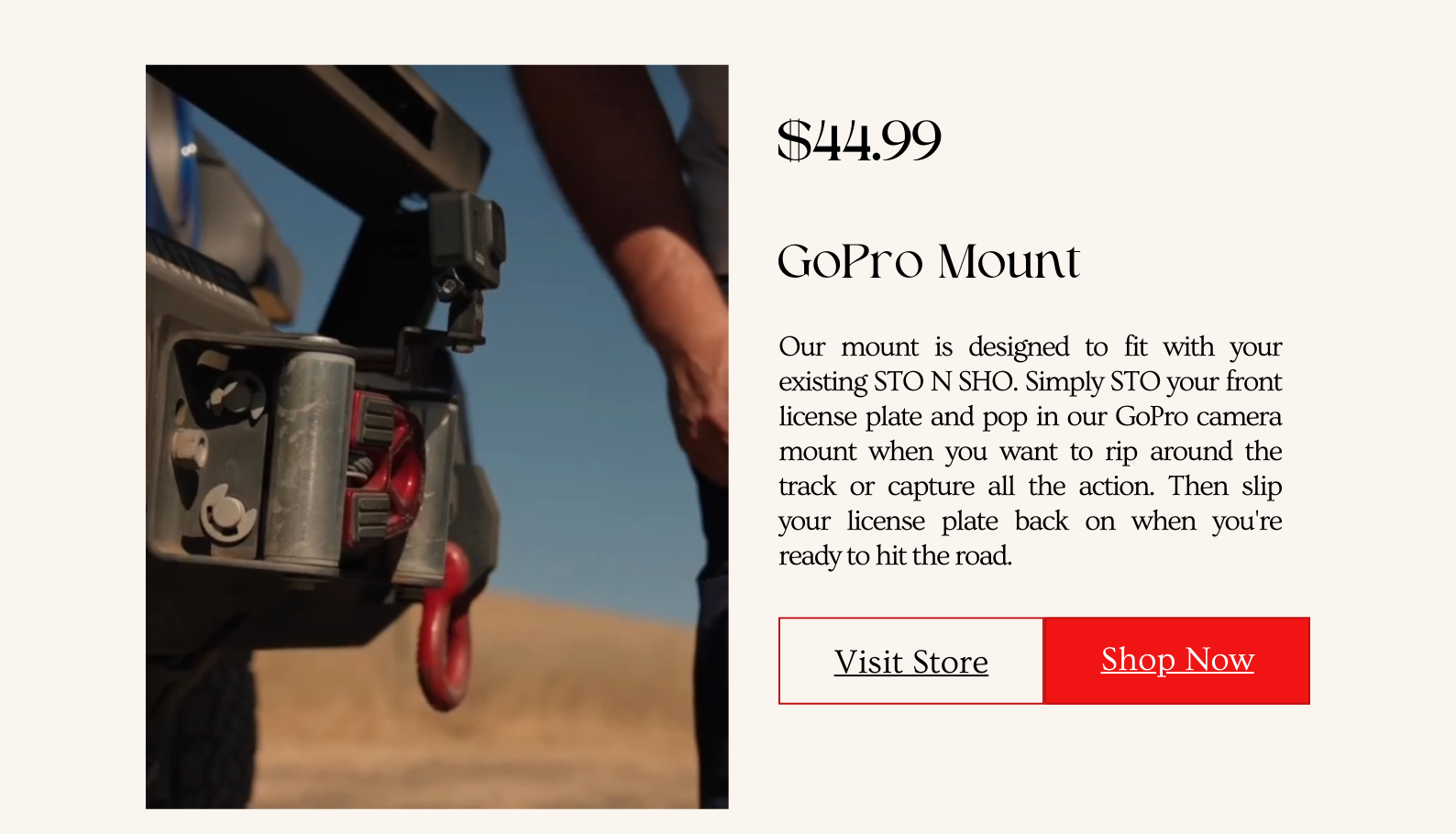Click the red winch hook in the photo
The height and width of the screenshot is (834, 1456).
point(387,467)
